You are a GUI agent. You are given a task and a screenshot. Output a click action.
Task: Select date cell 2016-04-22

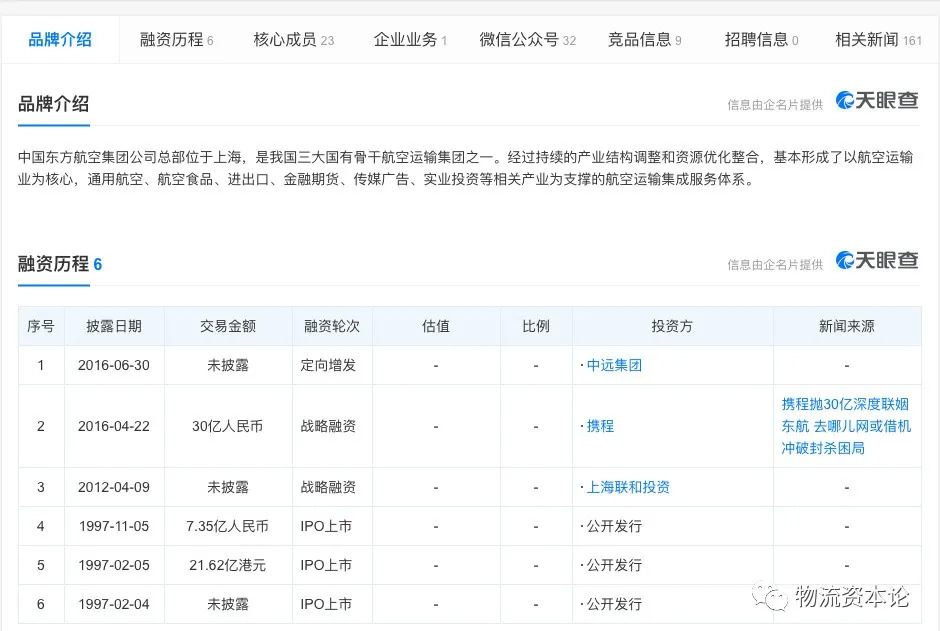114,426
